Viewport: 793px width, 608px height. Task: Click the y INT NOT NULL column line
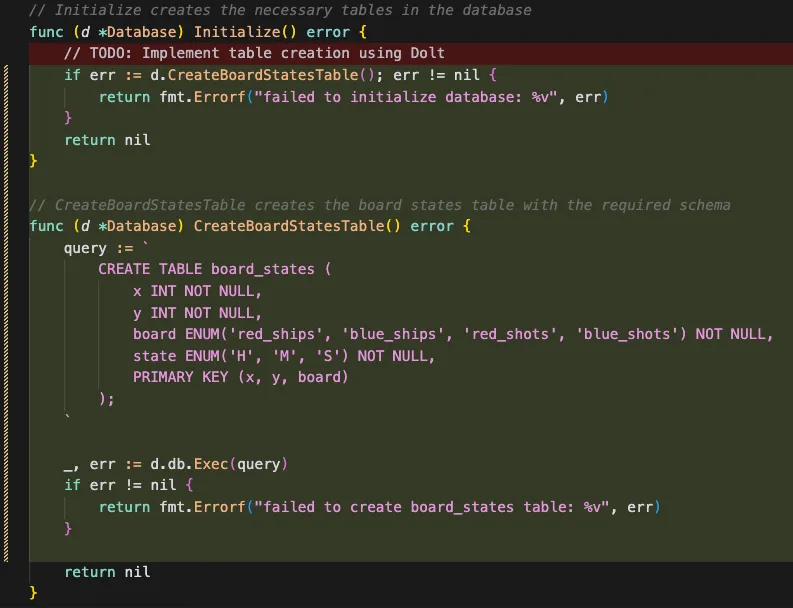click(197, 313)
